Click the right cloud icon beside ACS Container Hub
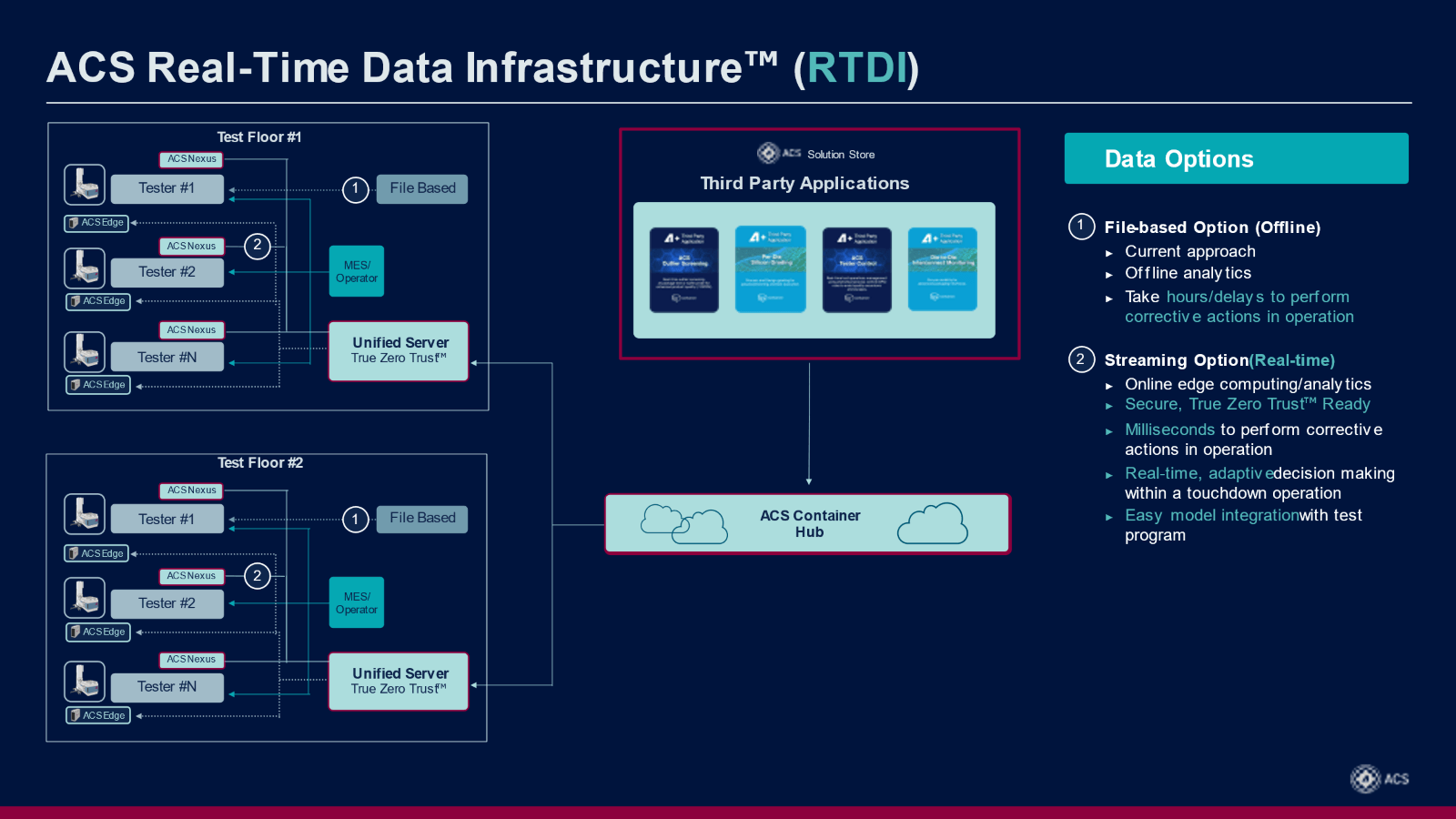The image size is (1456, 819). coord(934,522)
